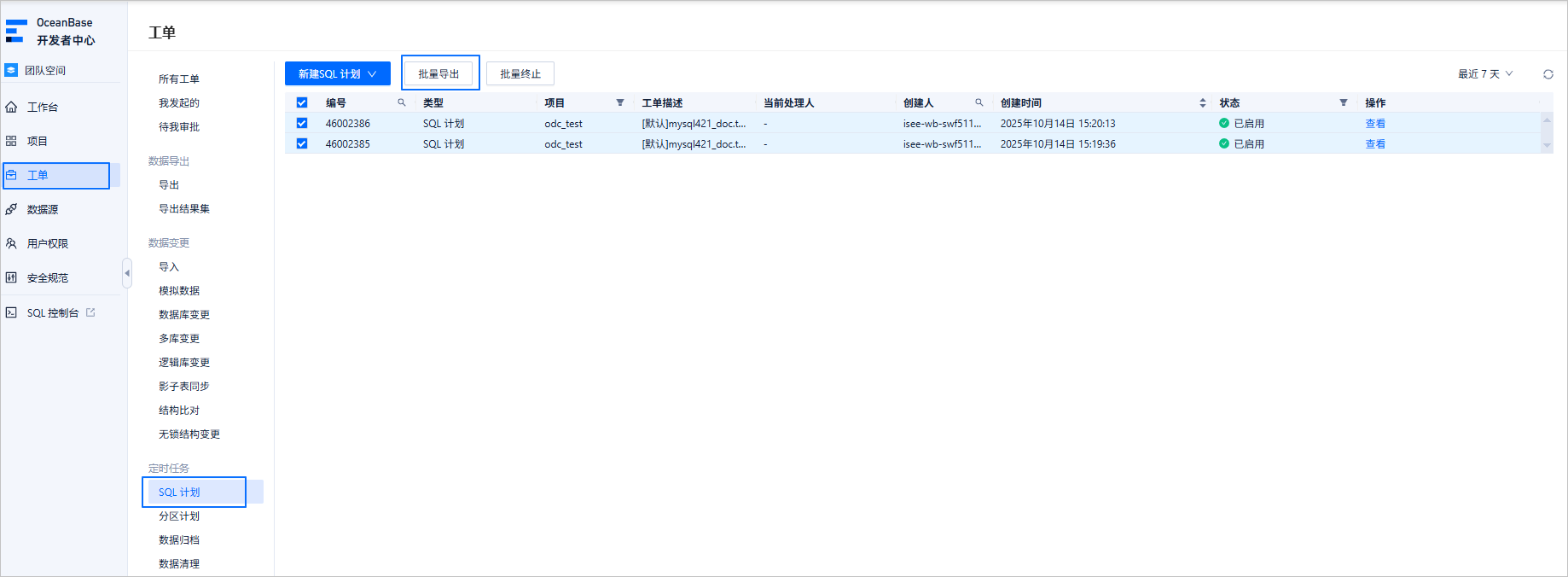Click the 批量导出 button

[x=438, y=74]
